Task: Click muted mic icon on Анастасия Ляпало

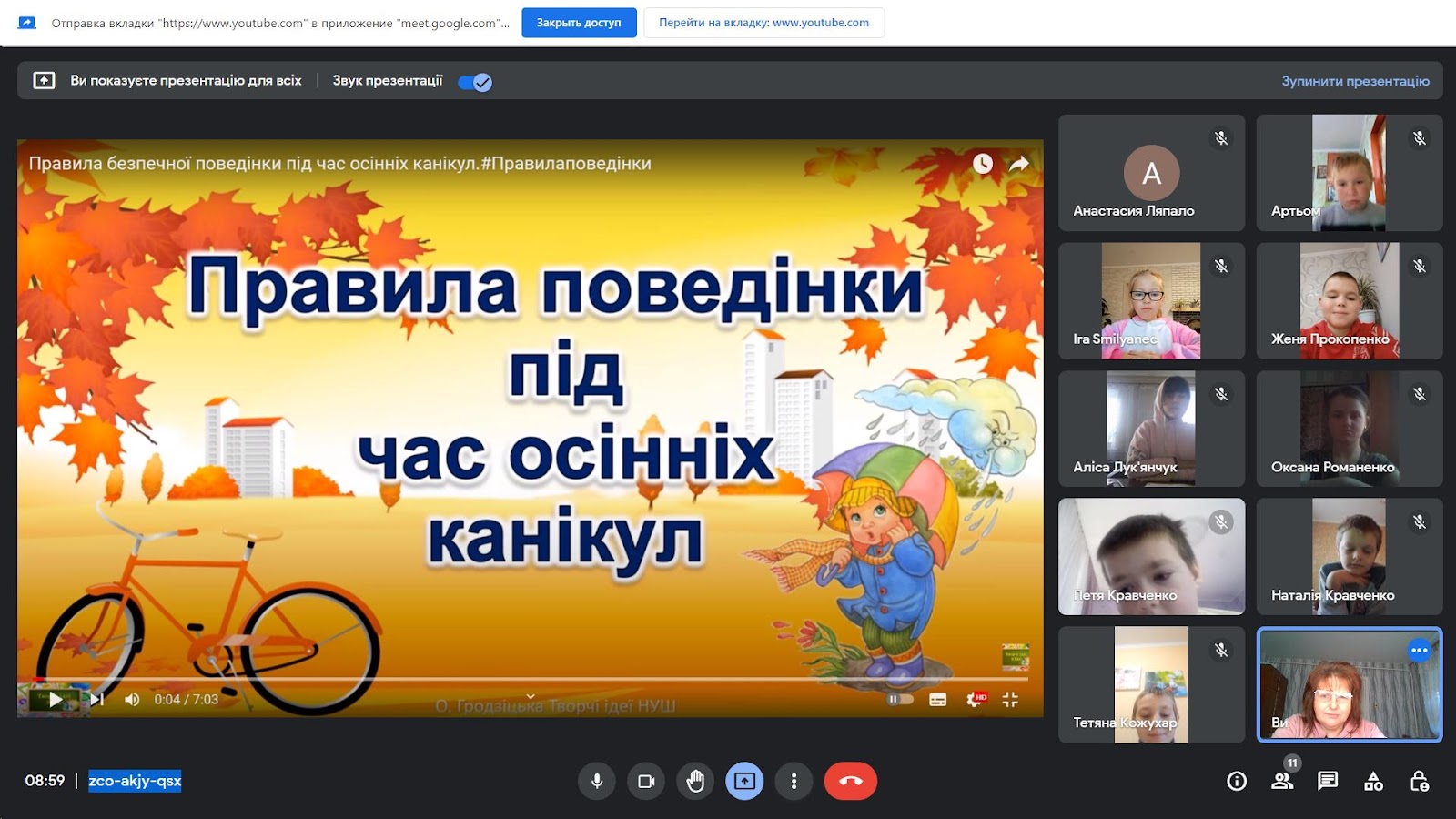Action: click(x=1221, y=138)
